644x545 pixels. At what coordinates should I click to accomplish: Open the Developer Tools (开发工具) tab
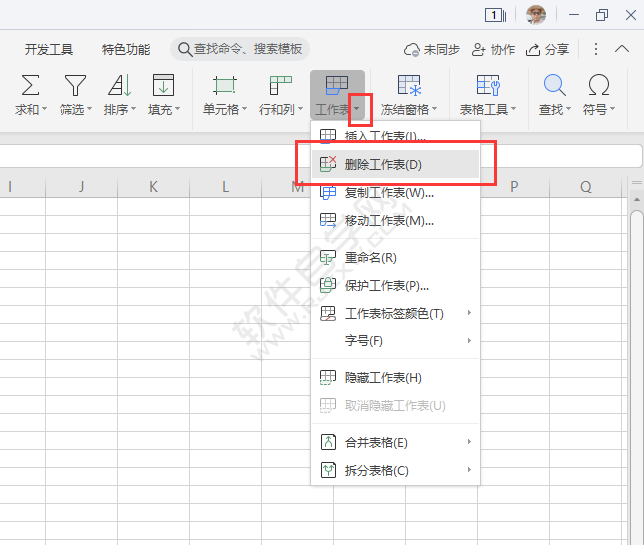49,50
